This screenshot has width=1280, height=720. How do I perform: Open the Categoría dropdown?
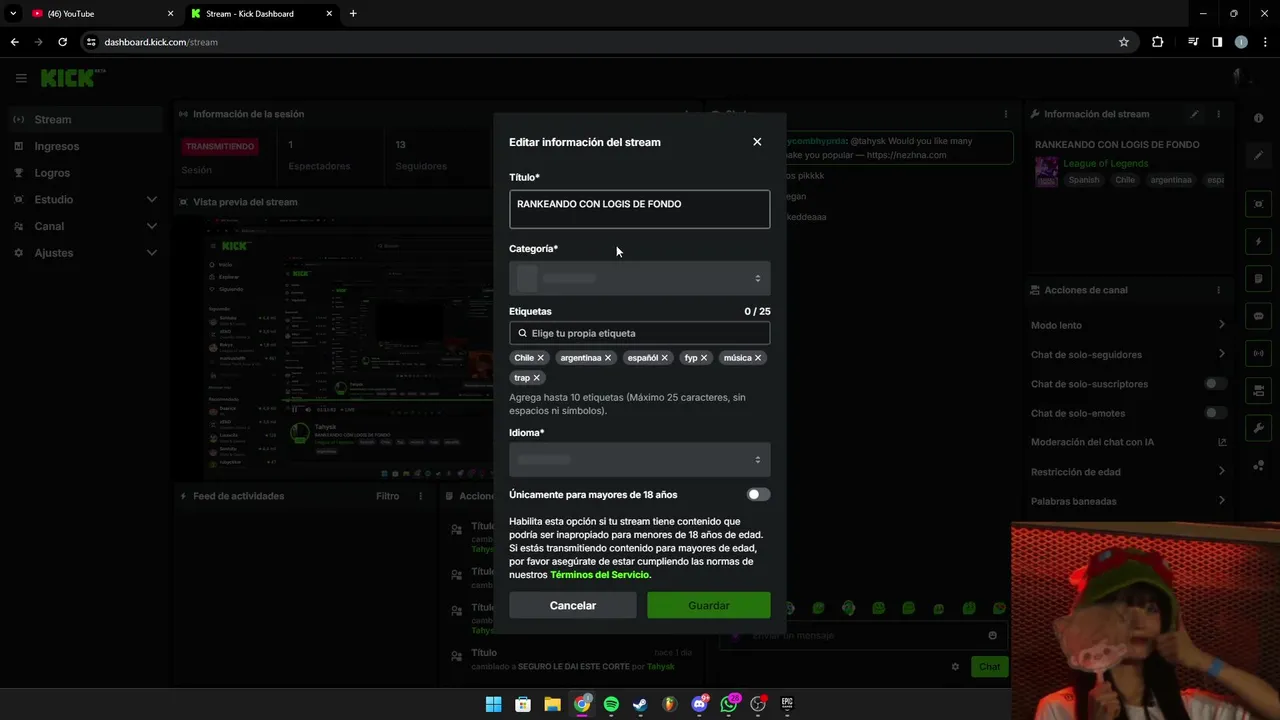click(640, 278)
